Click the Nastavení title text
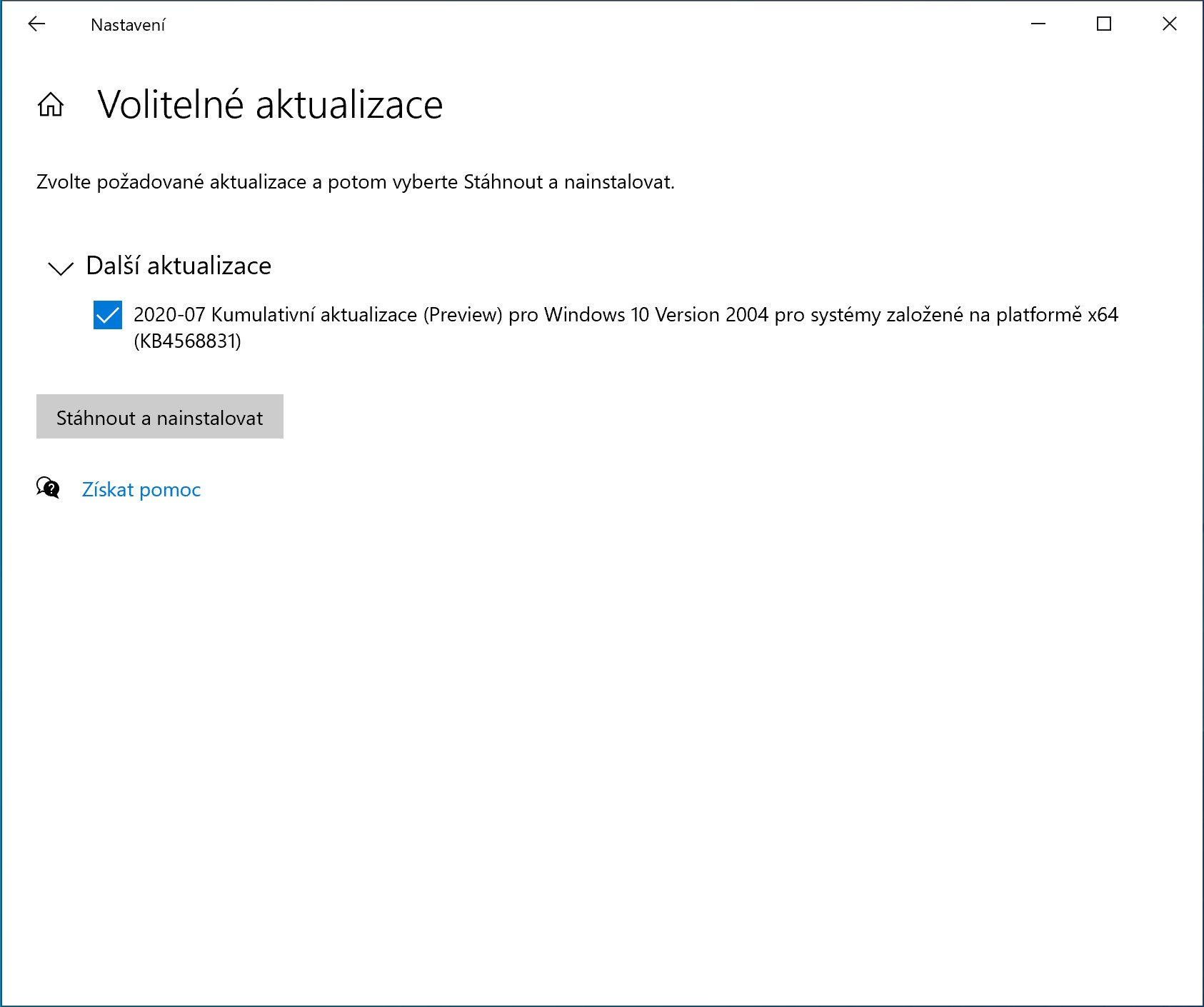This screenshot has width=1204, height=1007. (128, 25)
